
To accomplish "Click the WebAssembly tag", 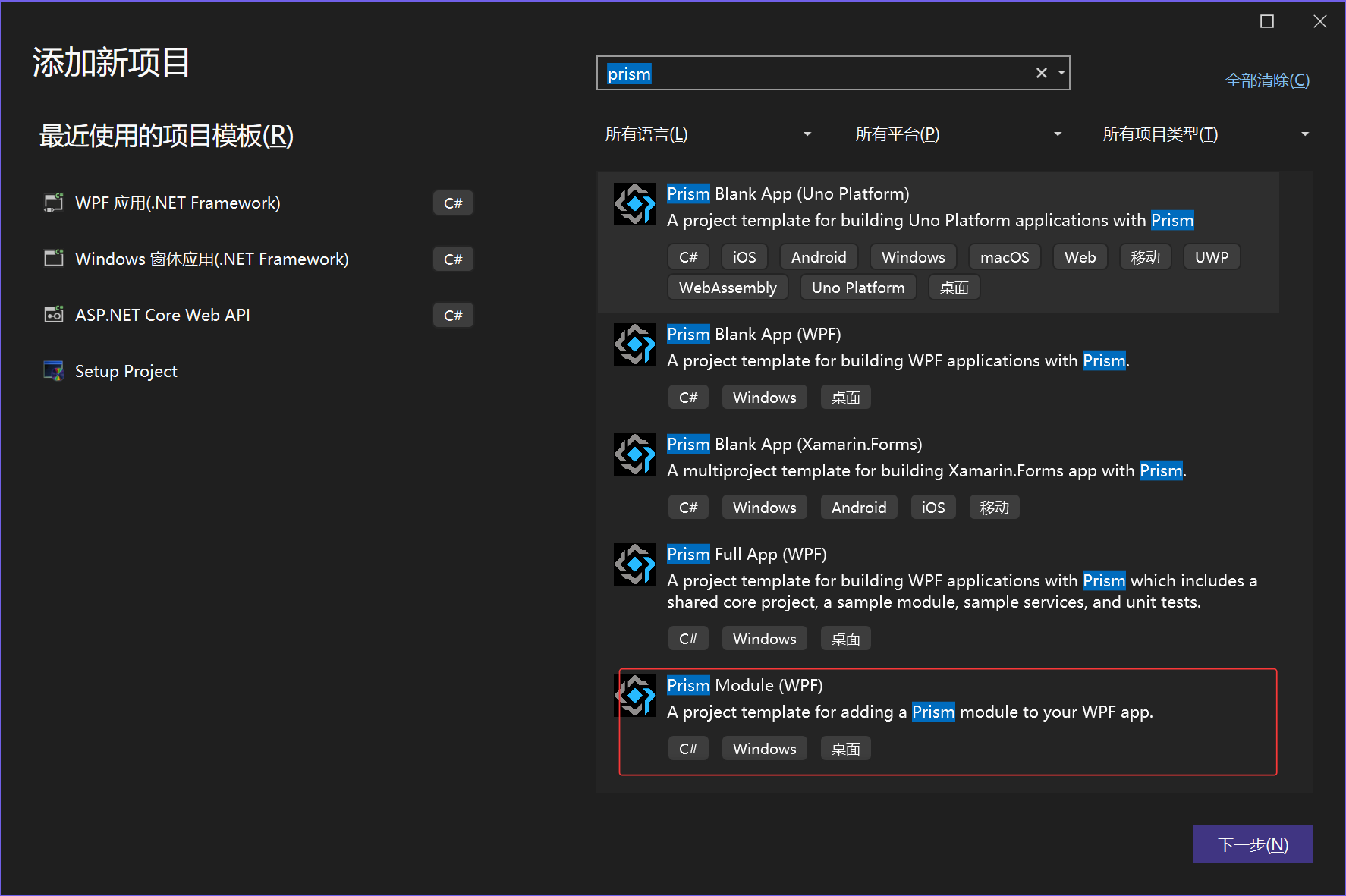I will 728,288.
